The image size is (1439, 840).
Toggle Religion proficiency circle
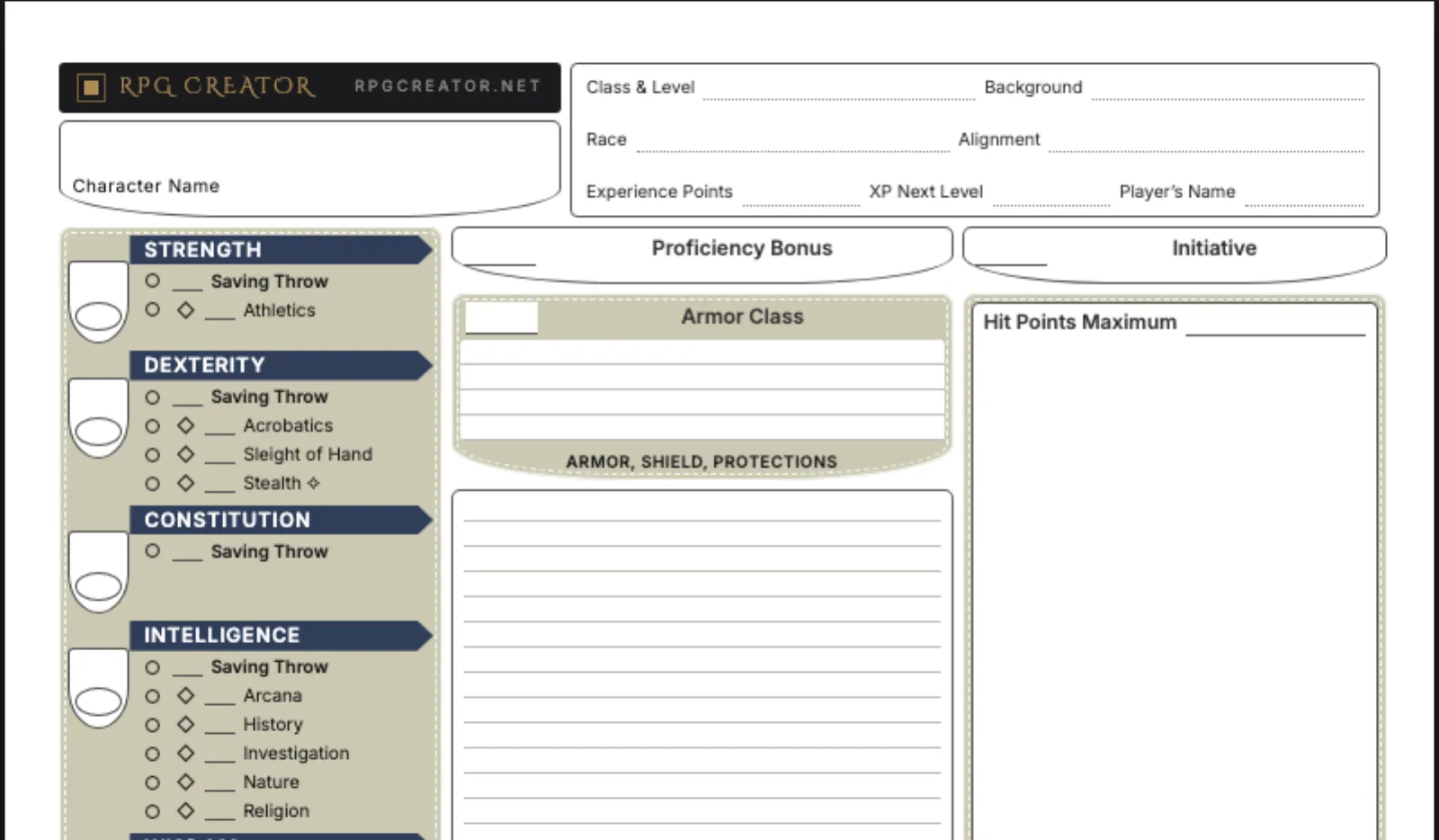153,810
